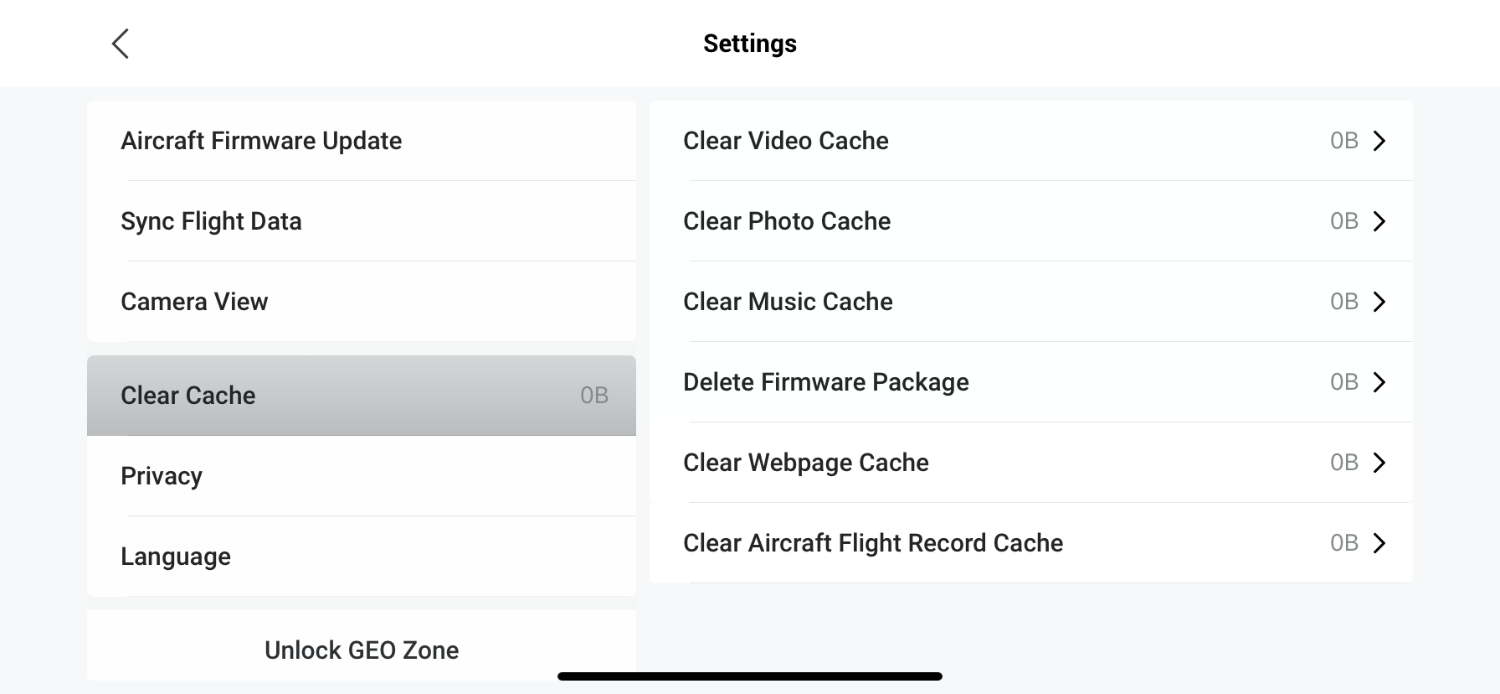Tap the home indicator bar
The height and width of the screenshot is (694, 1500).
coord(749,676)
